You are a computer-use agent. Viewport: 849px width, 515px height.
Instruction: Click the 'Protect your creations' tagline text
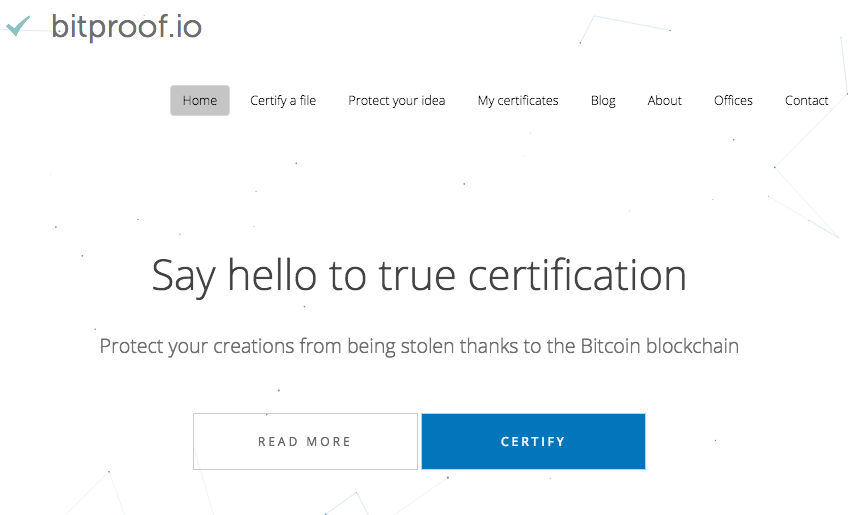coord(419,347)
